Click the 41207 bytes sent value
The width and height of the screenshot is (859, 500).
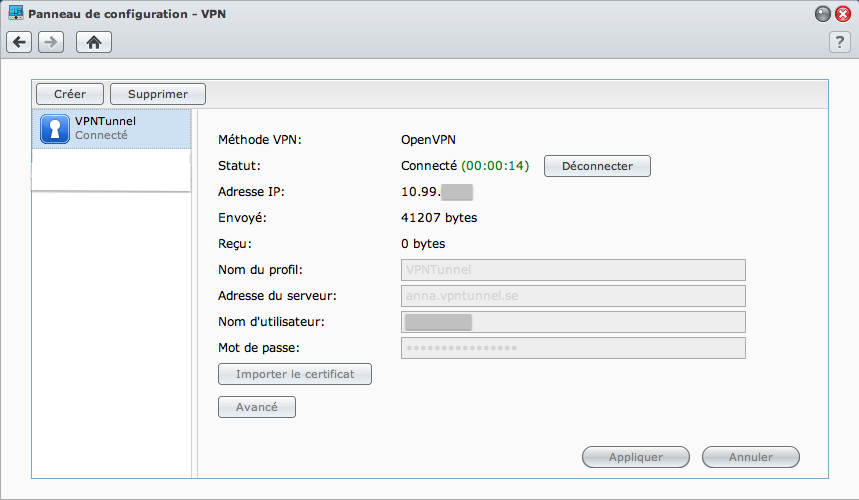[x=439, y=217]
